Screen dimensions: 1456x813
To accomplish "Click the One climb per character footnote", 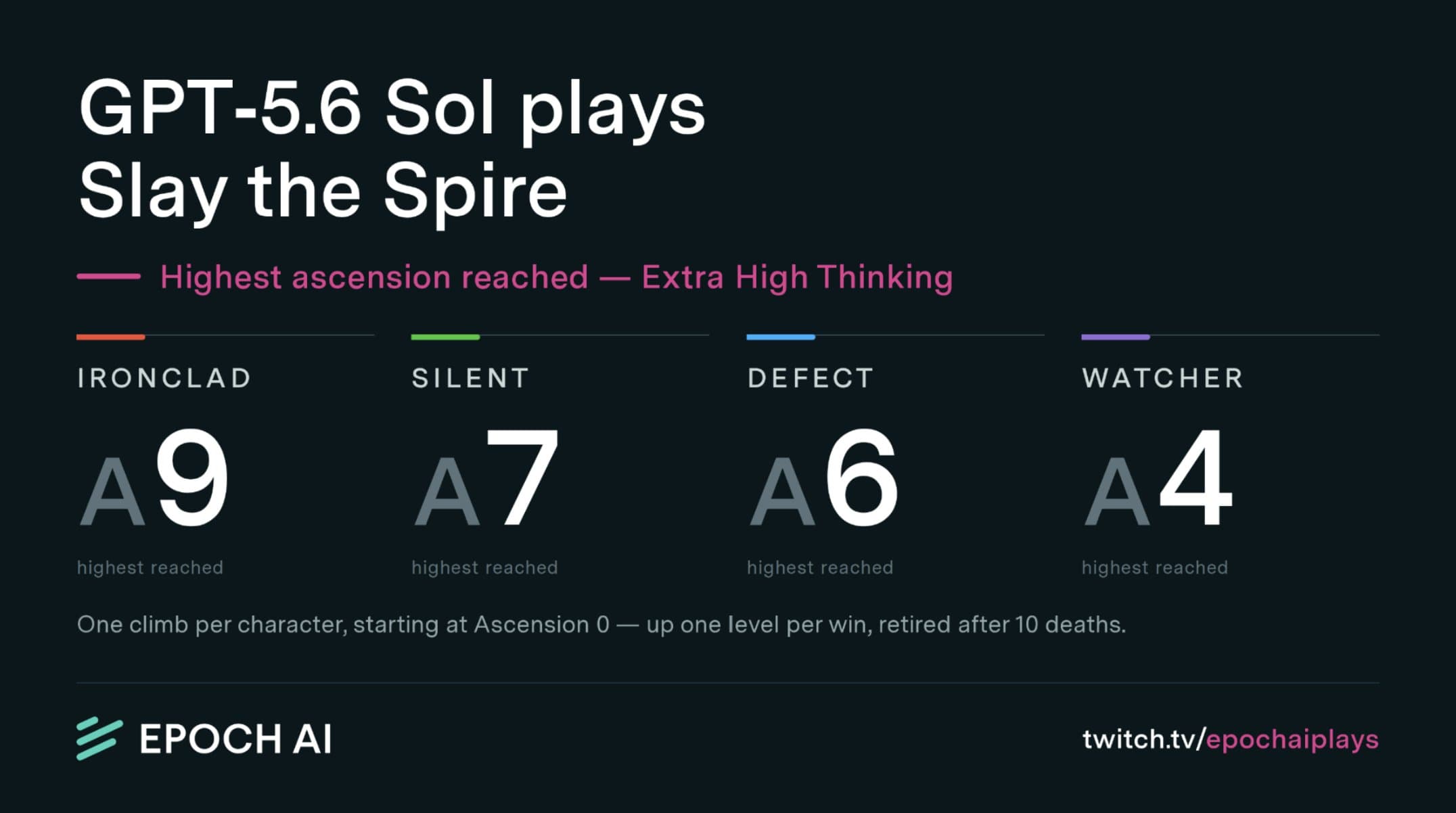I will point(601,624).
